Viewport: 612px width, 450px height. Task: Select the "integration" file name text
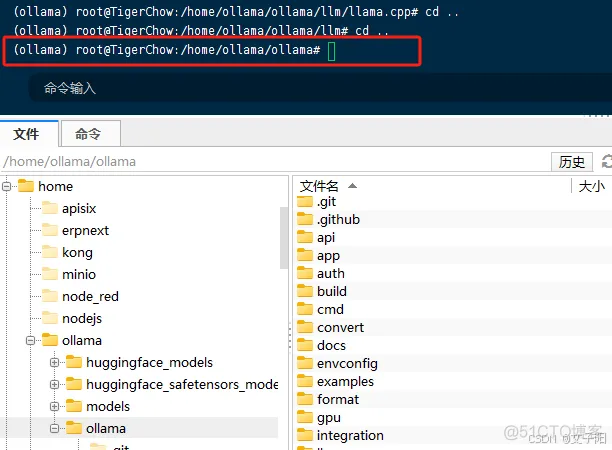pyautogui.click(x=350, y=436)
